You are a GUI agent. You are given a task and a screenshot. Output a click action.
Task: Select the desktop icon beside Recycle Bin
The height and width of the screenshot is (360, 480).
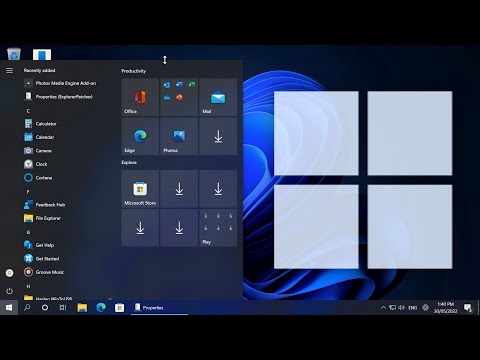[x=42, y=54]
